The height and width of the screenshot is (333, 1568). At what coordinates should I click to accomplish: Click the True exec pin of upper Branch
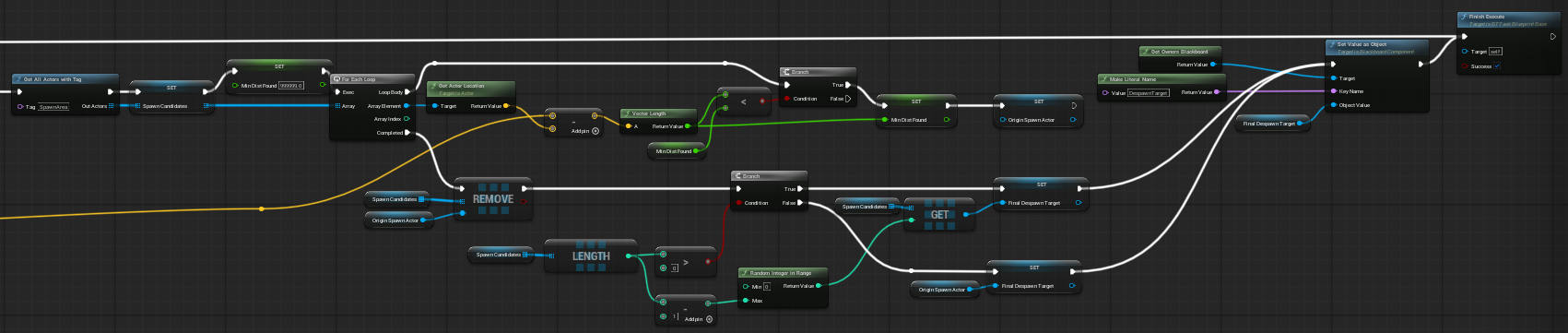847,85
